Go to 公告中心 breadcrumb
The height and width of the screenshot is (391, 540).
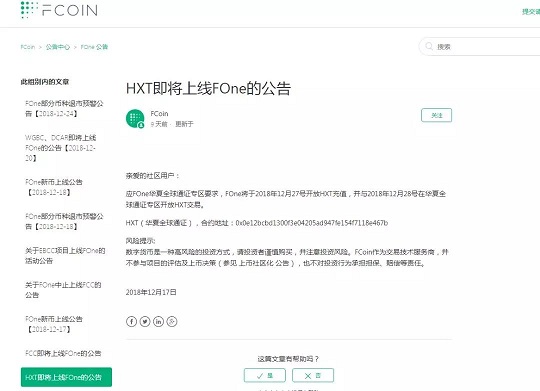(58, 47)
